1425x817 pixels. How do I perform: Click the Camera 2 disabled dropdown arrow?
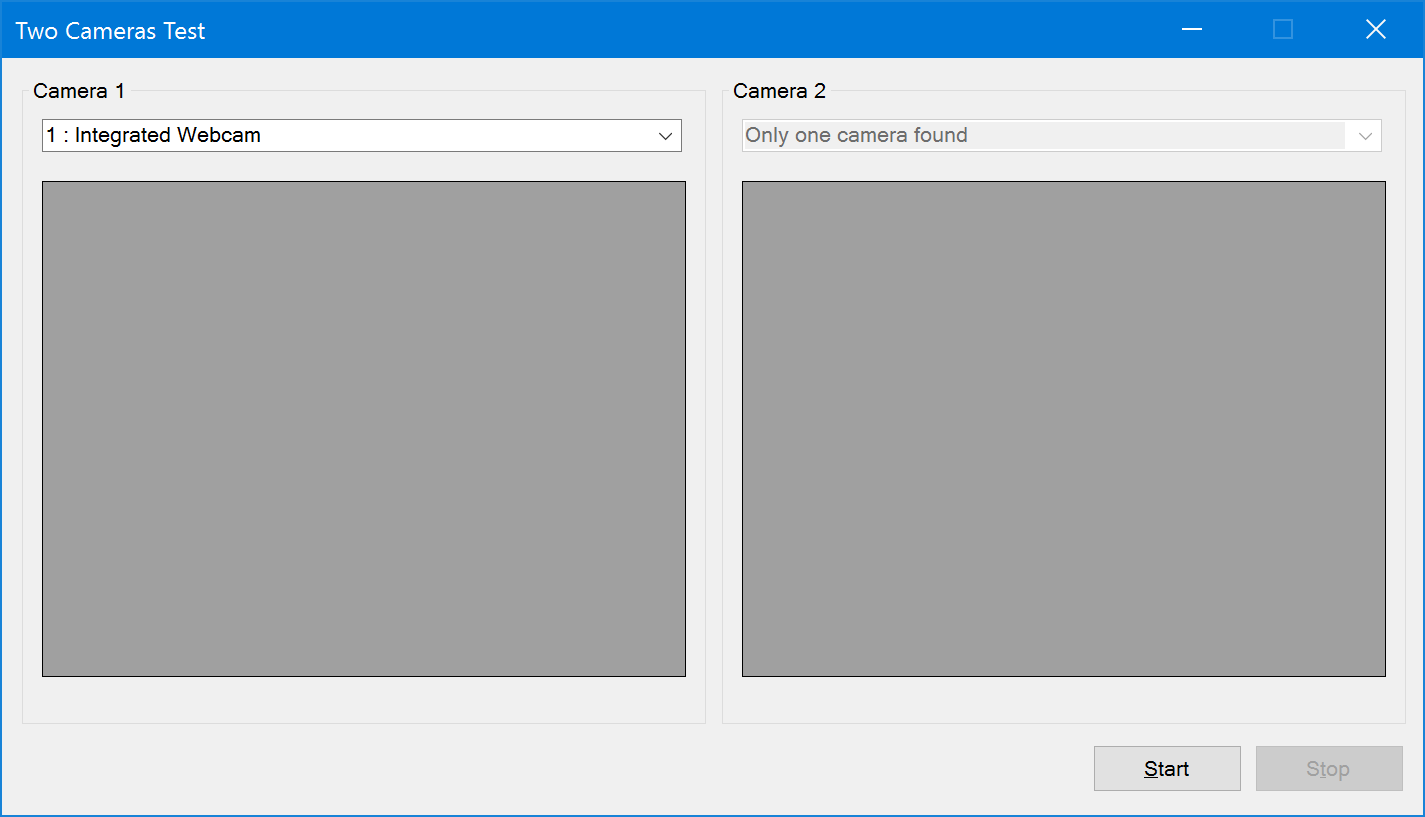point(1363,135)
